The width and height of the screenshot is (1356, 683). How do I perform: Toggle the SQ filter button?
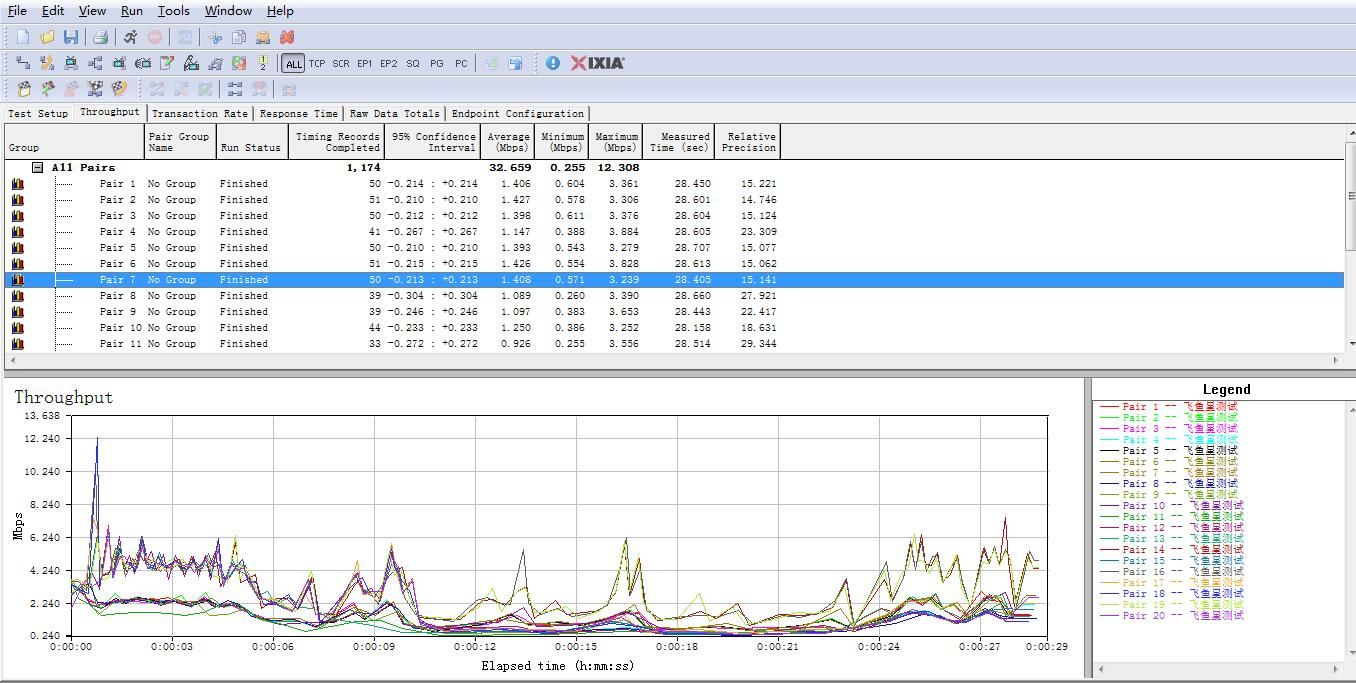[413, 63]
